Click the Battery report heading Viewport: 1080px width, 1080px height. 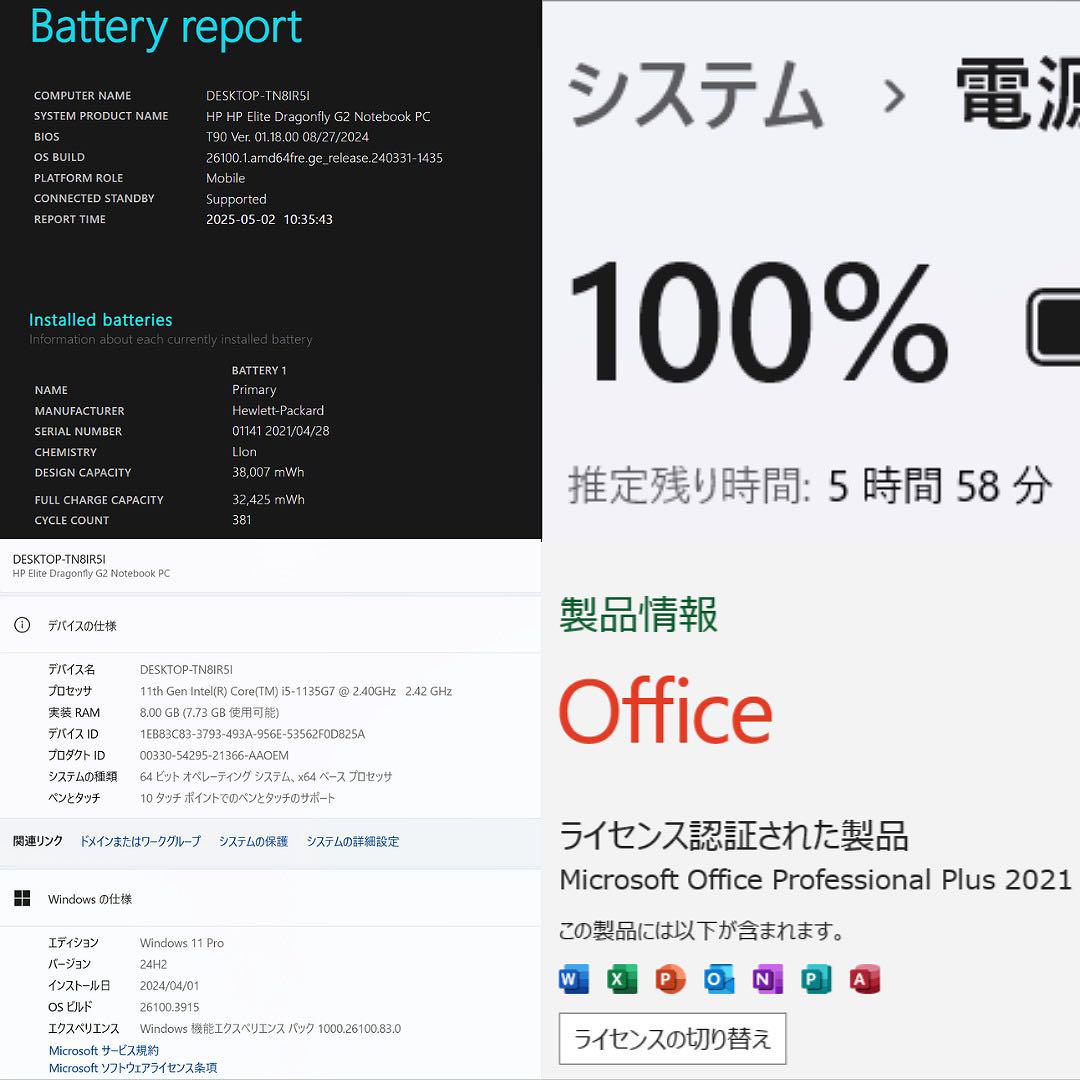pos(166,29)
